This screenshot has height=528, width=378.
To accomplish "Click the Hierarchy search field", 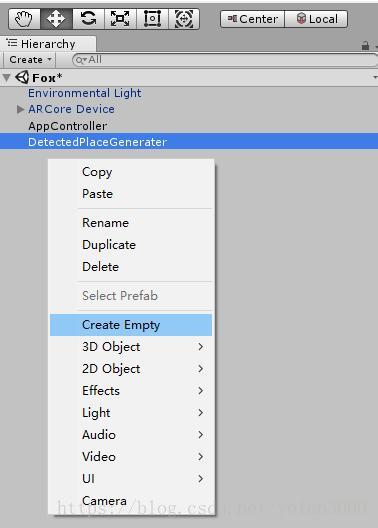I will coord(225,60).
